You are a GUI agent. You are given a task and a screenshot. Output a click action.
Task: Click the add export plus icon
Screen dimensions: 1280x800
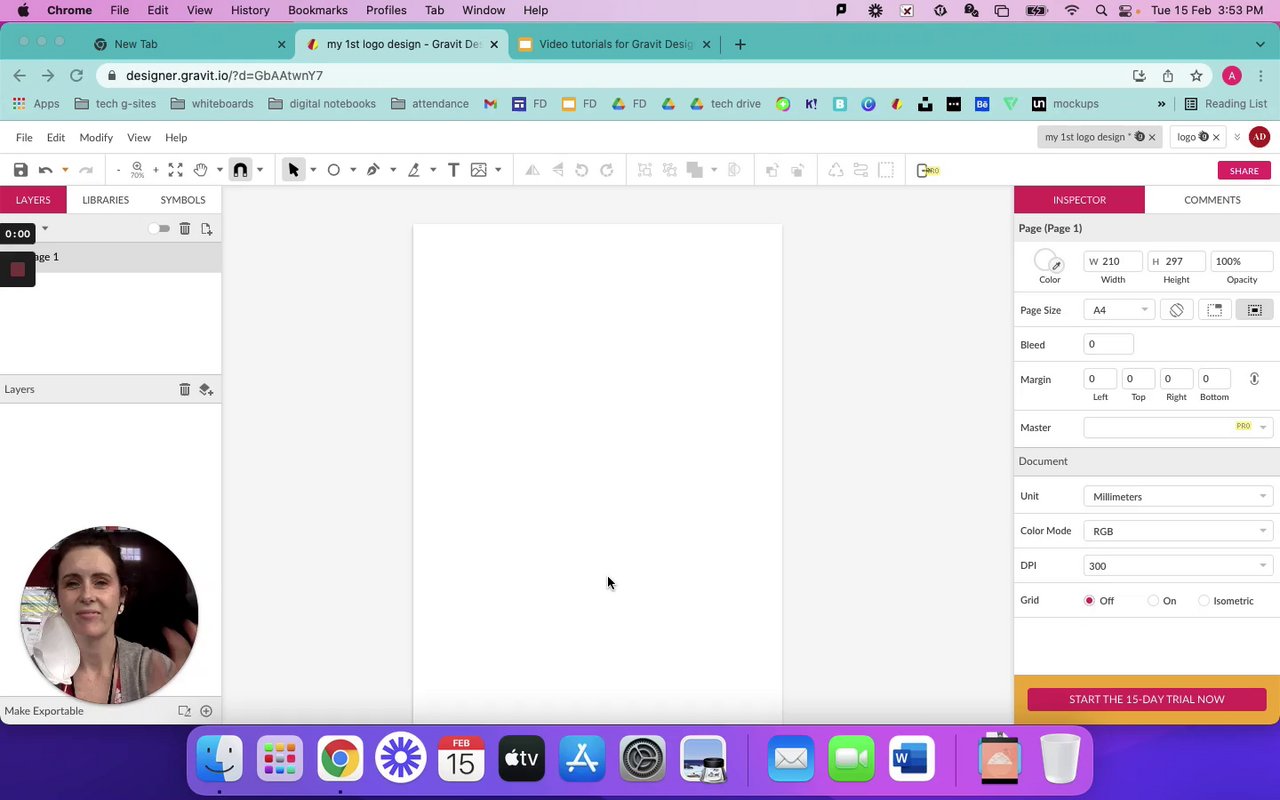206,711
